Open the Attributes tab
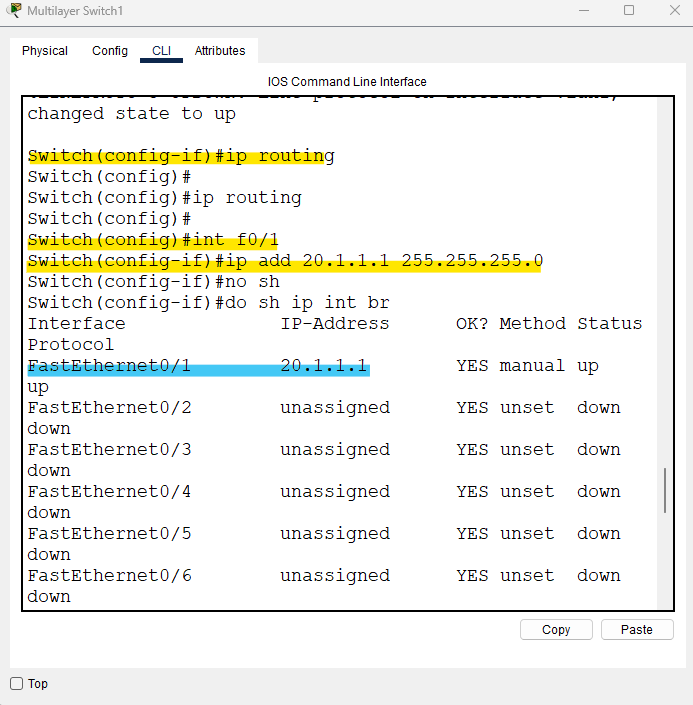 click(220, 51)
